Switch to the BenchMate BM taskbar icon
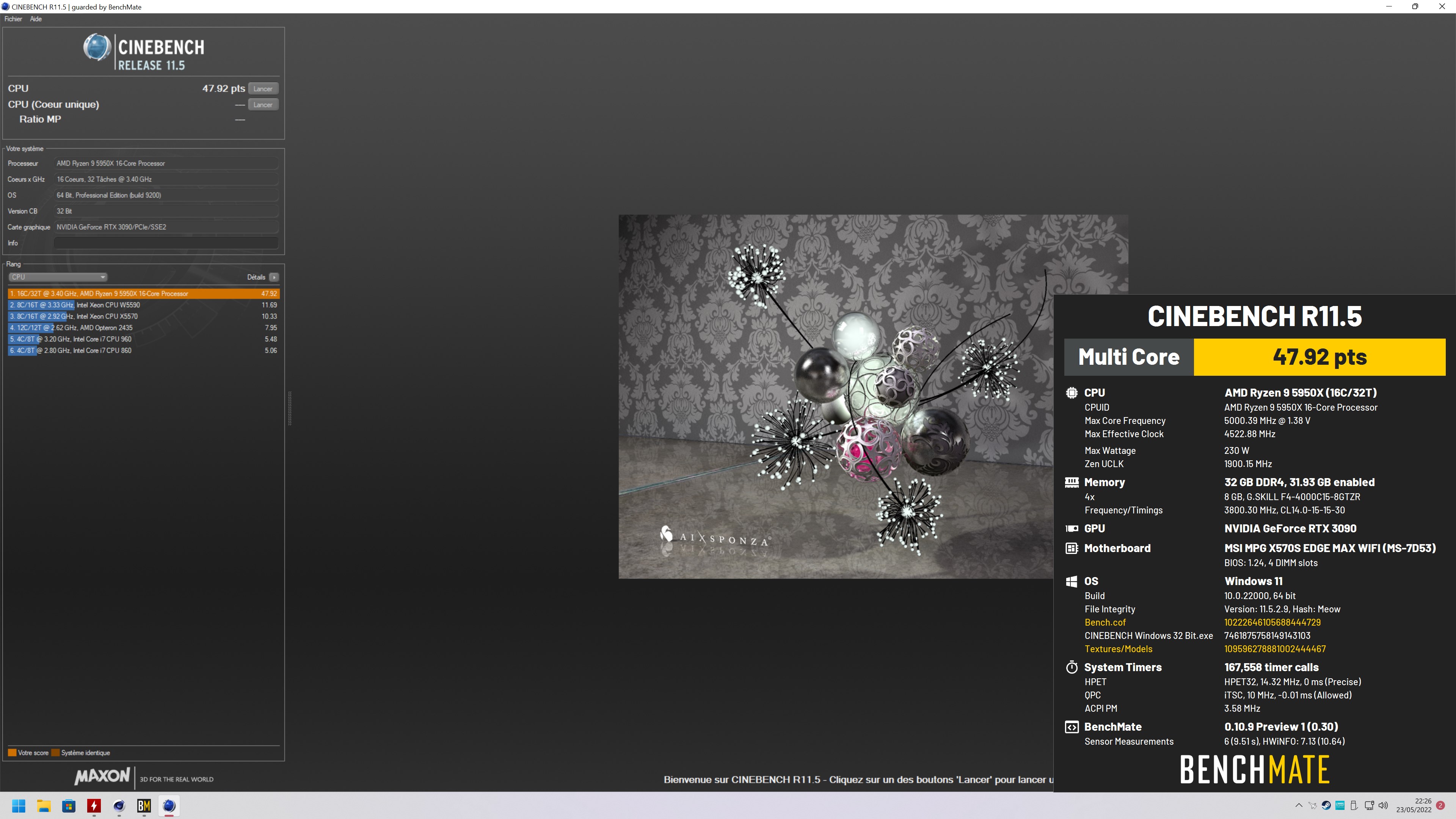Image resolution: width=1456 pixels, height=819 pixels. [144, 806]
